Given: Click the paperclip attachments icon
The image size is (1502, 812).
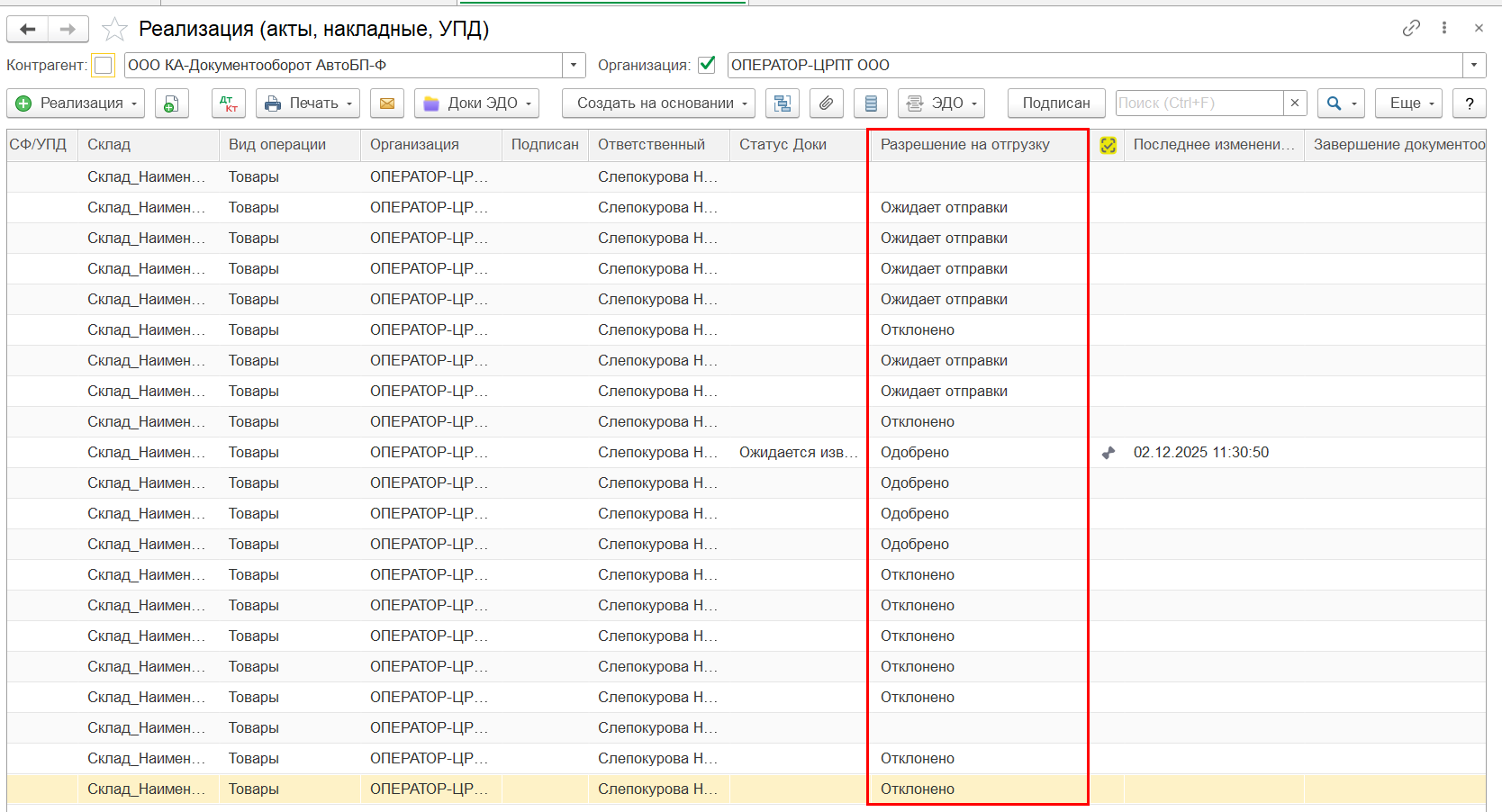Looking at the screenshot, I should (x=826, y=104).
